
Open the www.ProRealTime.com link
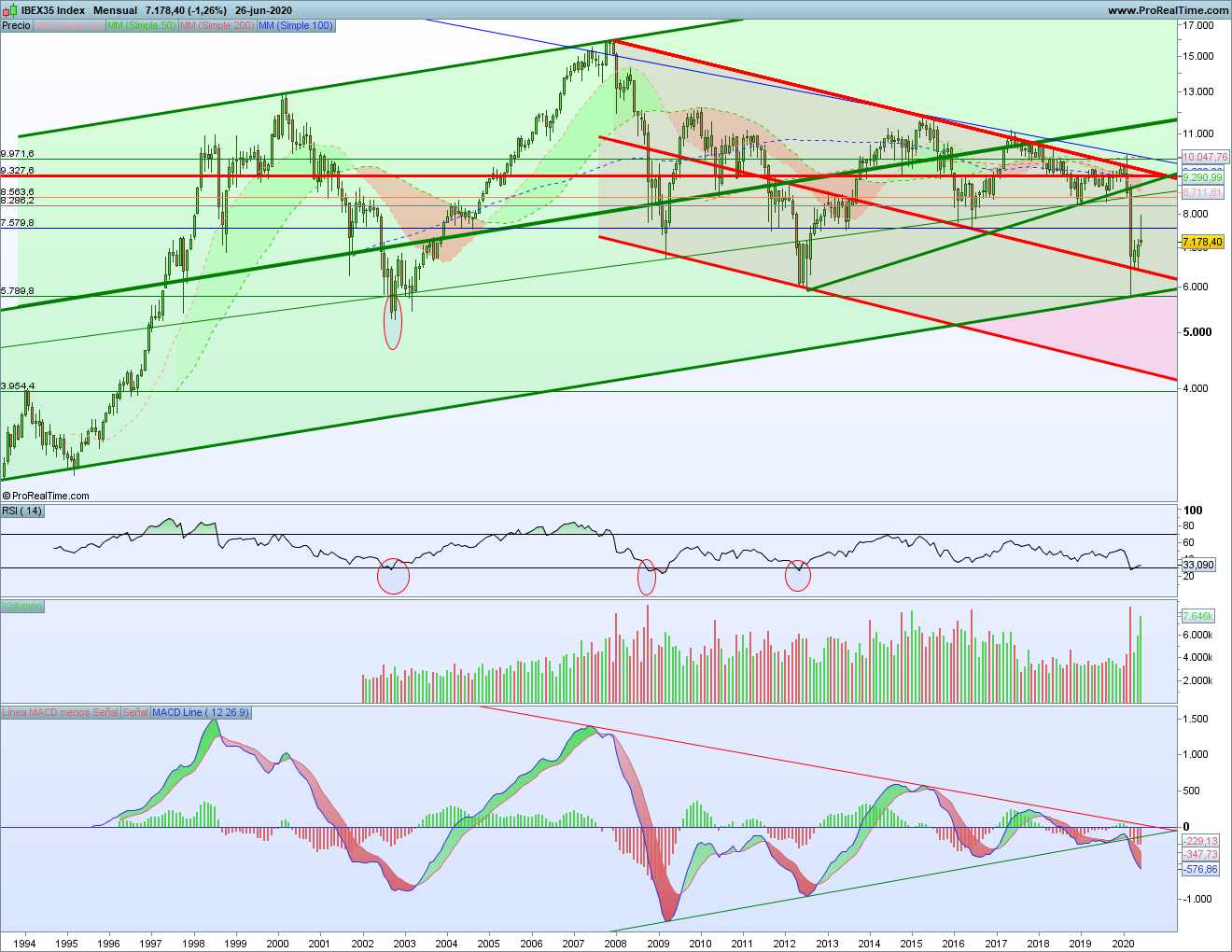coord(1168,10)
